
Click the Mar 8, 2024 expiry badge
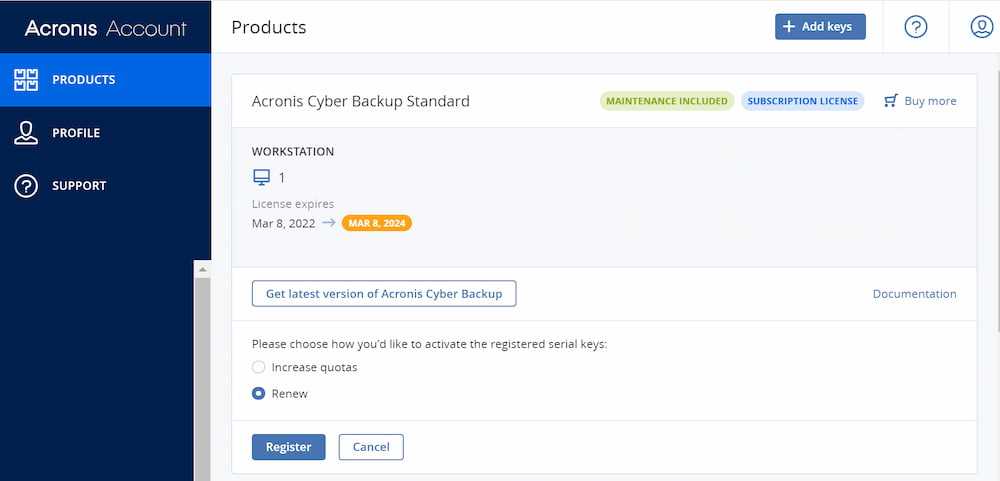(x=376, y=223)
